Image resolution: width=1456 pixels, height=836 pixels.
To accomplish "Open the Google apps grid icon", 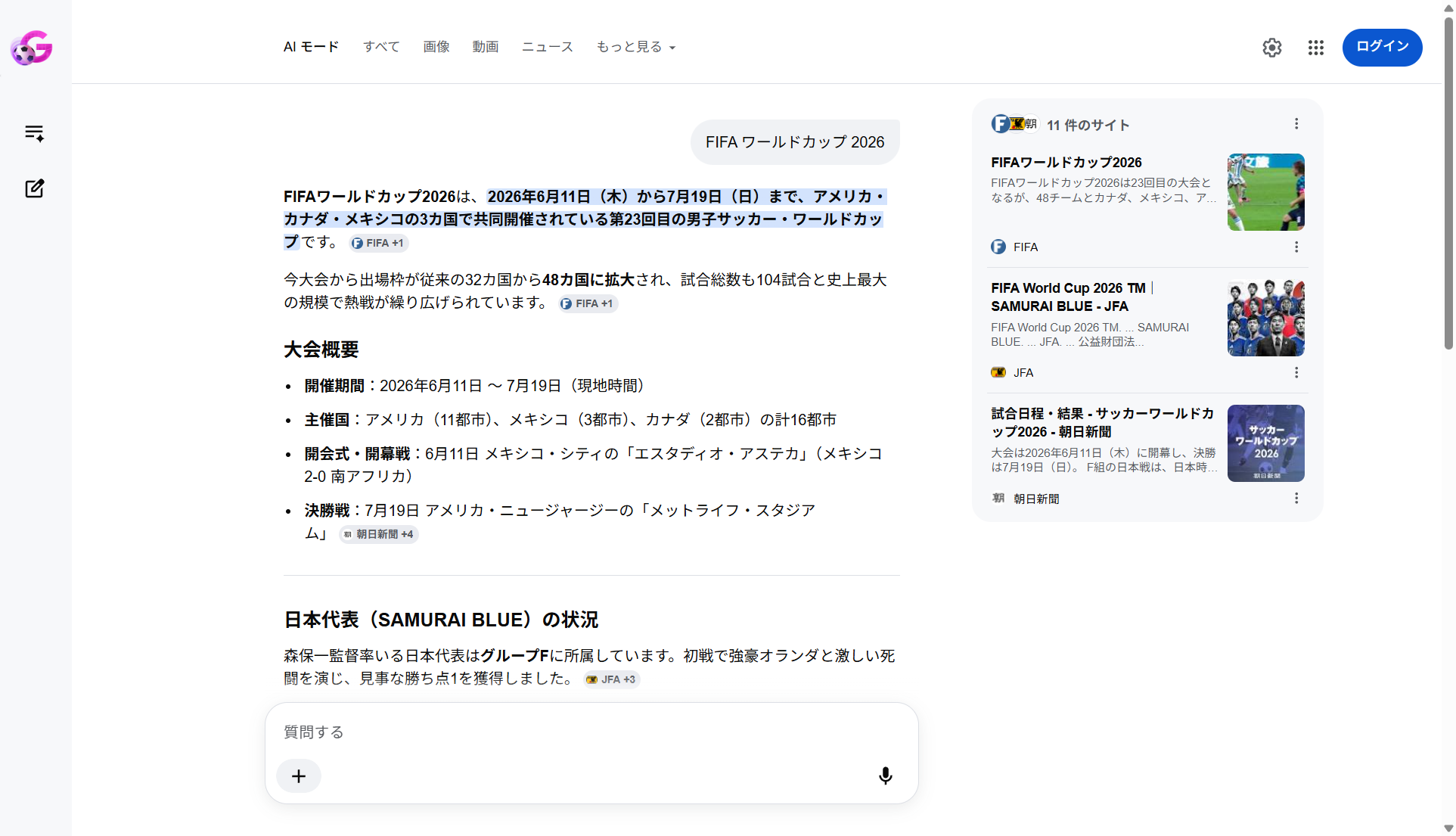I will point(1316,48).
